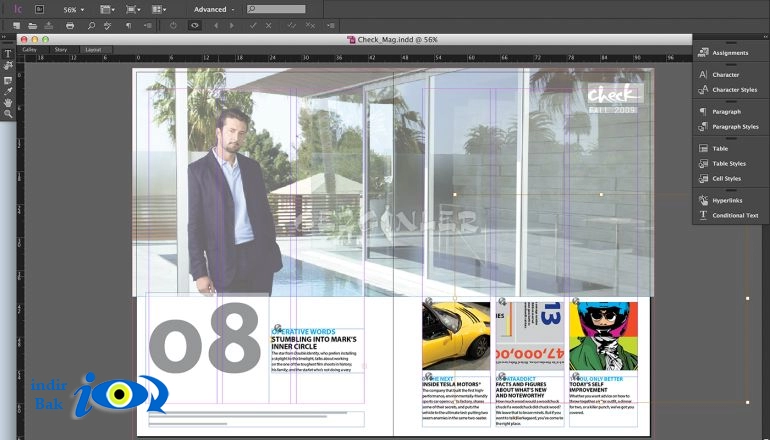
Task: Click the large gray '08' number
Action: pos(204,338)
